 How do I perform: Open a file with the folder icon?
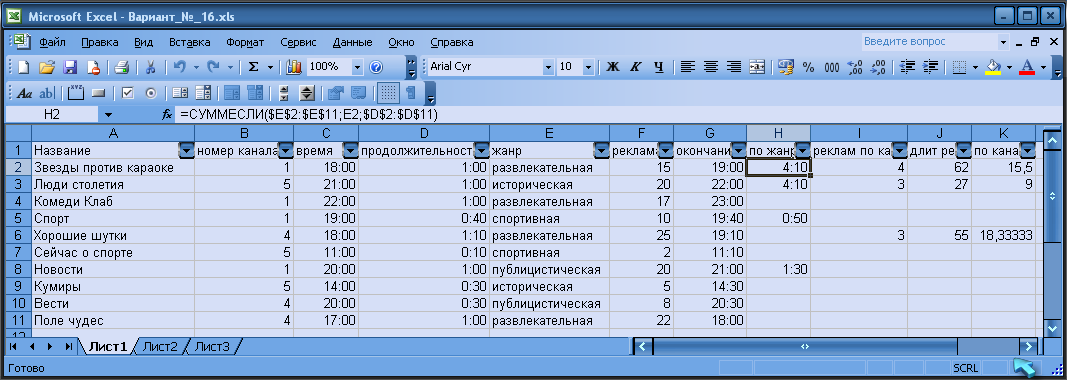[x=46, y=67]
